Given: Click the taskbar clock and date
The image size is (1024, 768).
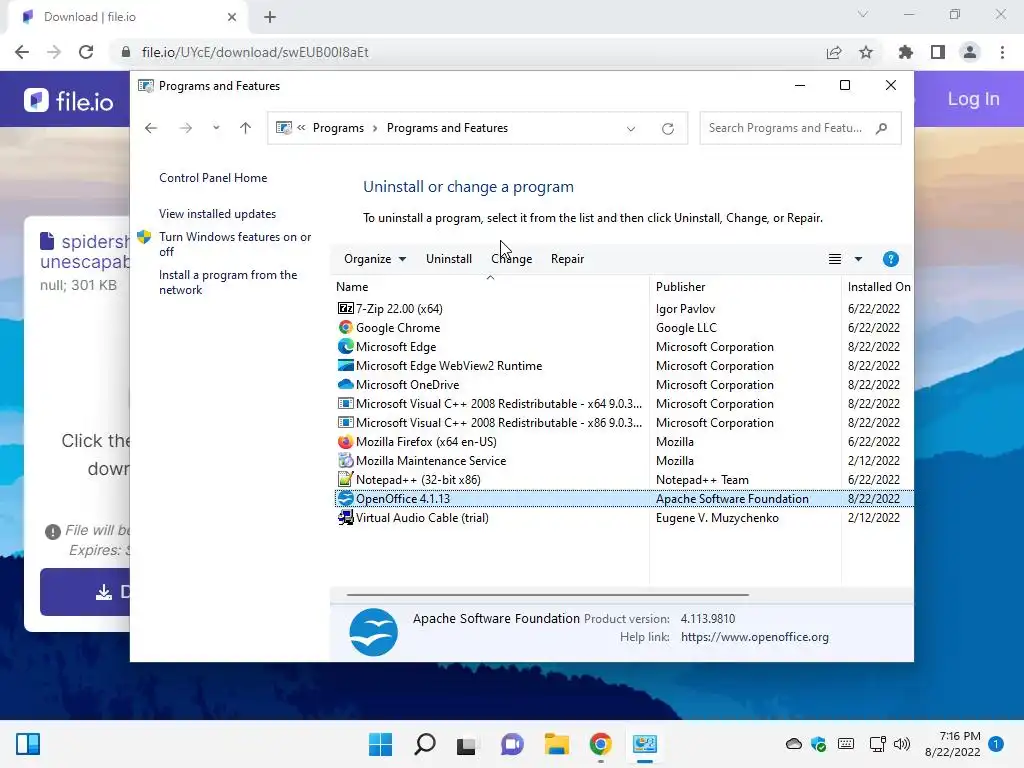Looking at the screenshot, I should [952, 744].
